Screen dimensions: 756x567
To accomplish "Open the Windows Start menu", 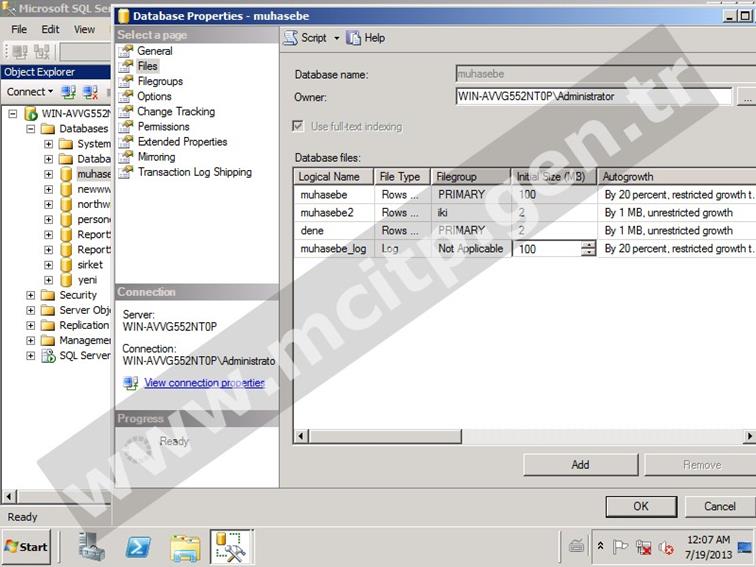I will coord(26,547).
